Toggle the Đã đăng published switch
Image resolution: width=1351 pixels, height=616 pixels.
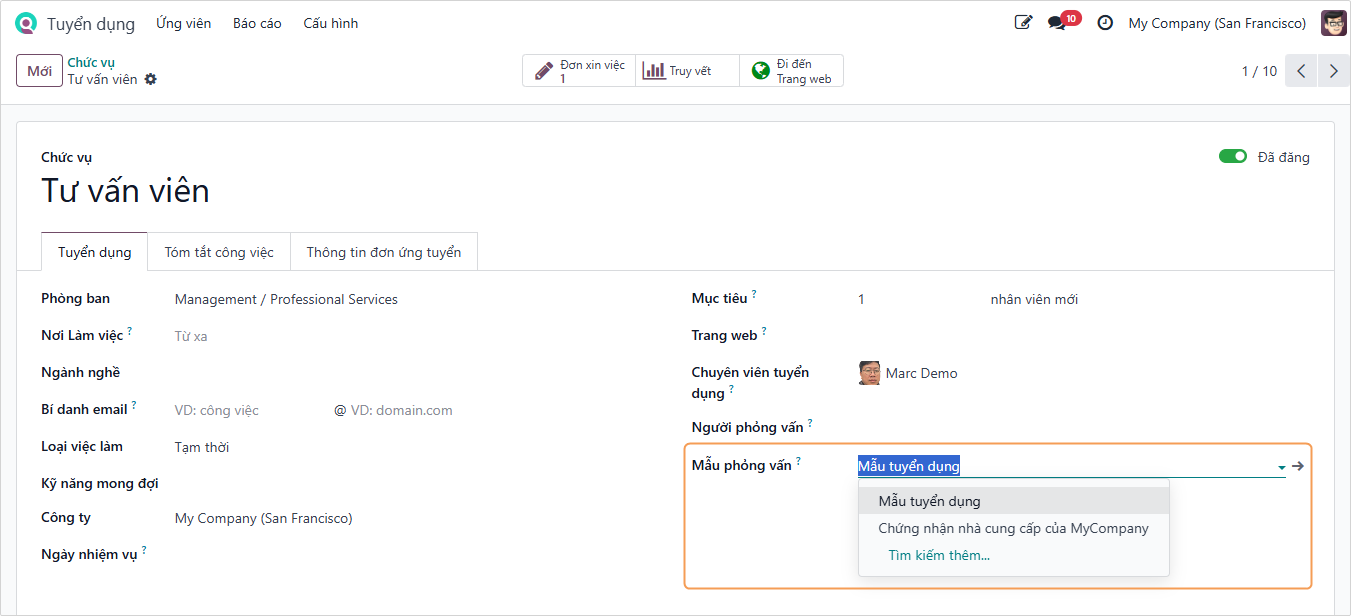pyautogui.click(x=1232, y=156)
